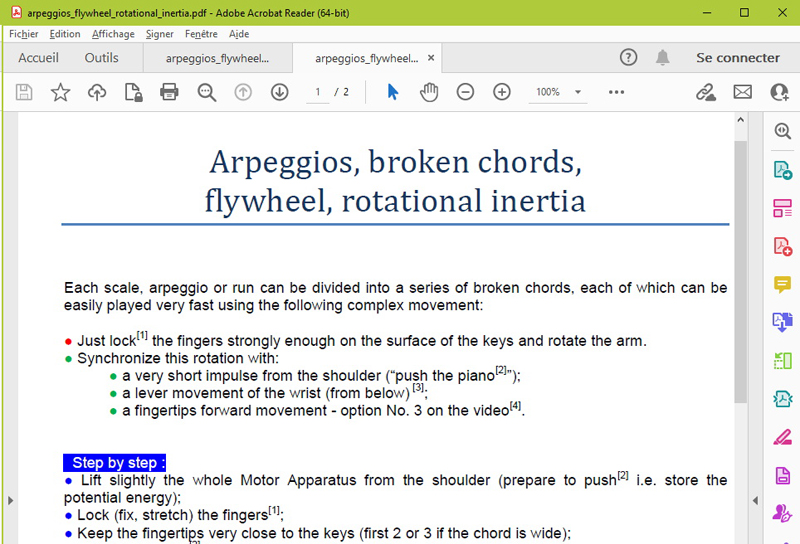Click the current page number field
The height and width of the screenshot is (544, 800).
tap(318, 92)
